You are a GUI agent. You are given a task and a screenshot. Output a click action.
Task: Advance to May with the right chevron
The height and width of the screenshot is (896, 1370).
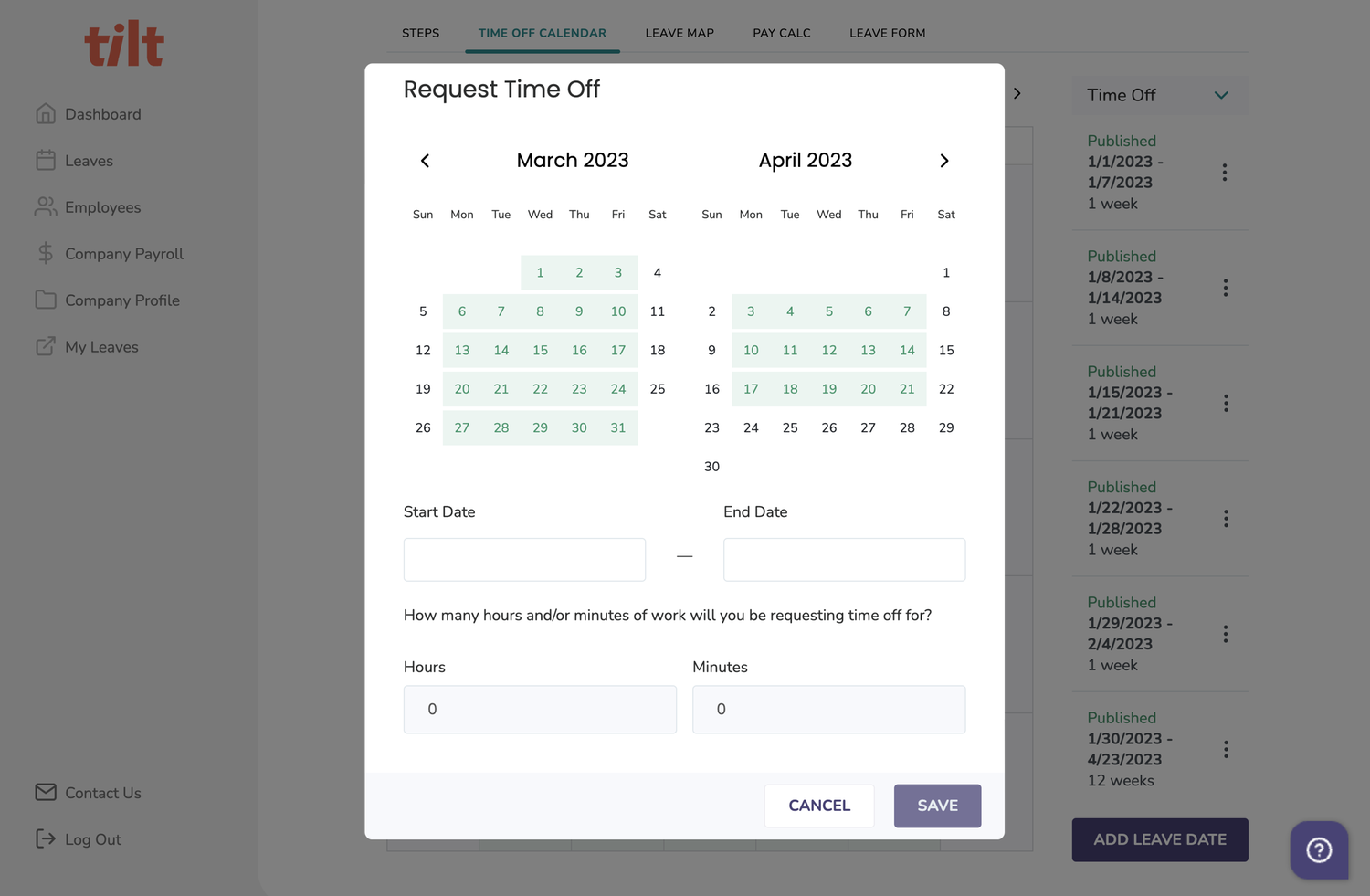coord(944,160)
